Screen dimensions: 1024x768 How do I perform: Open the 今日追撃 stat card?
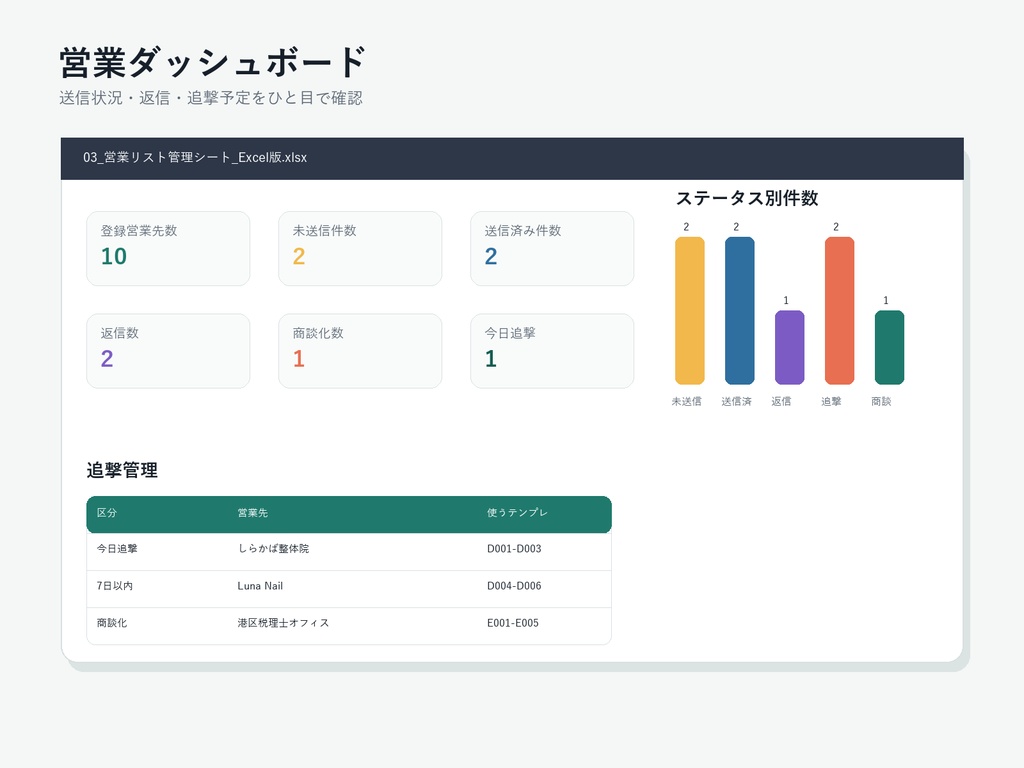[x=552, y=351]
